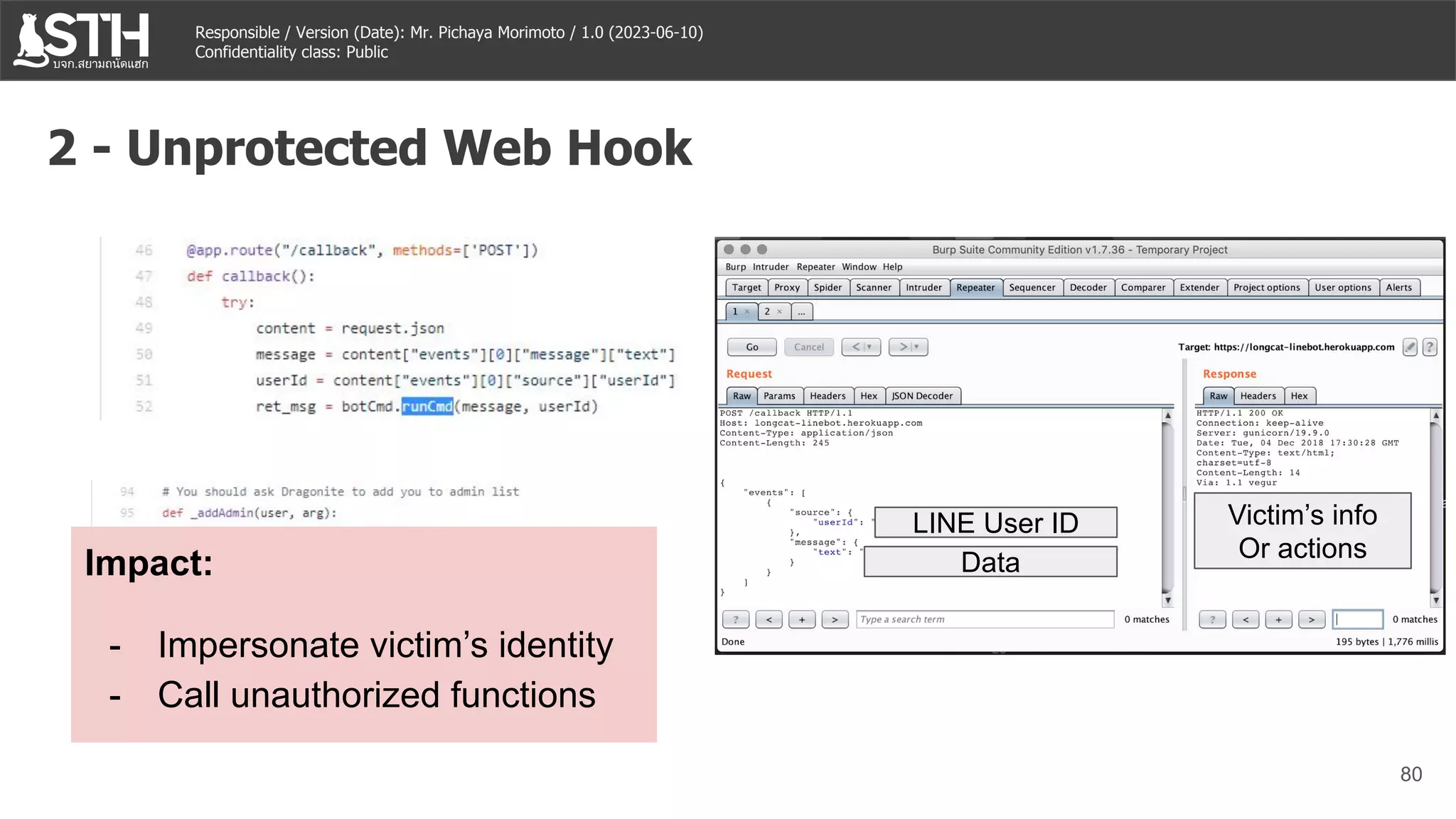Click the request search help '?' button

736,619
